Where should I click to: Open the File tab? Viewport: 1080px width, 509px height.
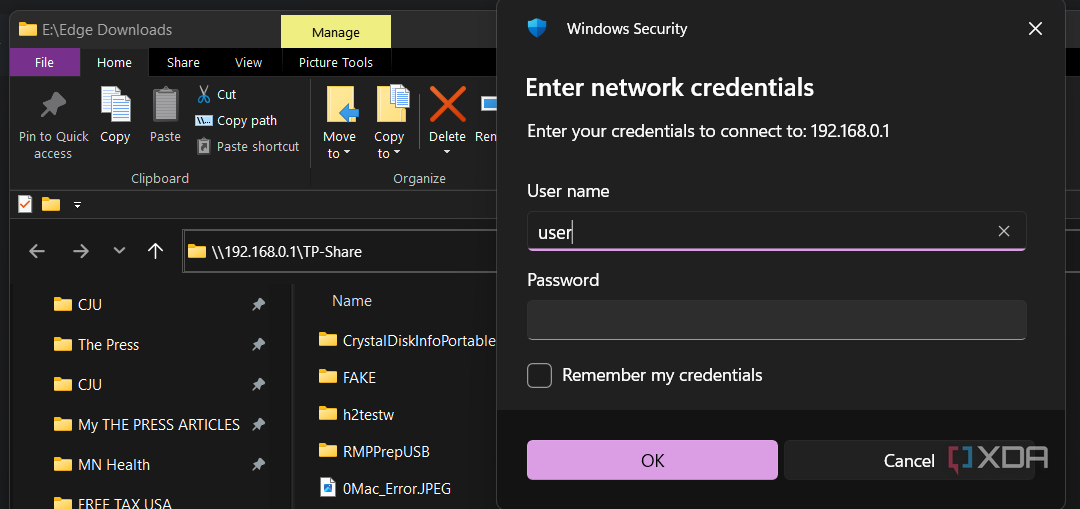pyautogui.click(x=44, y=63)
